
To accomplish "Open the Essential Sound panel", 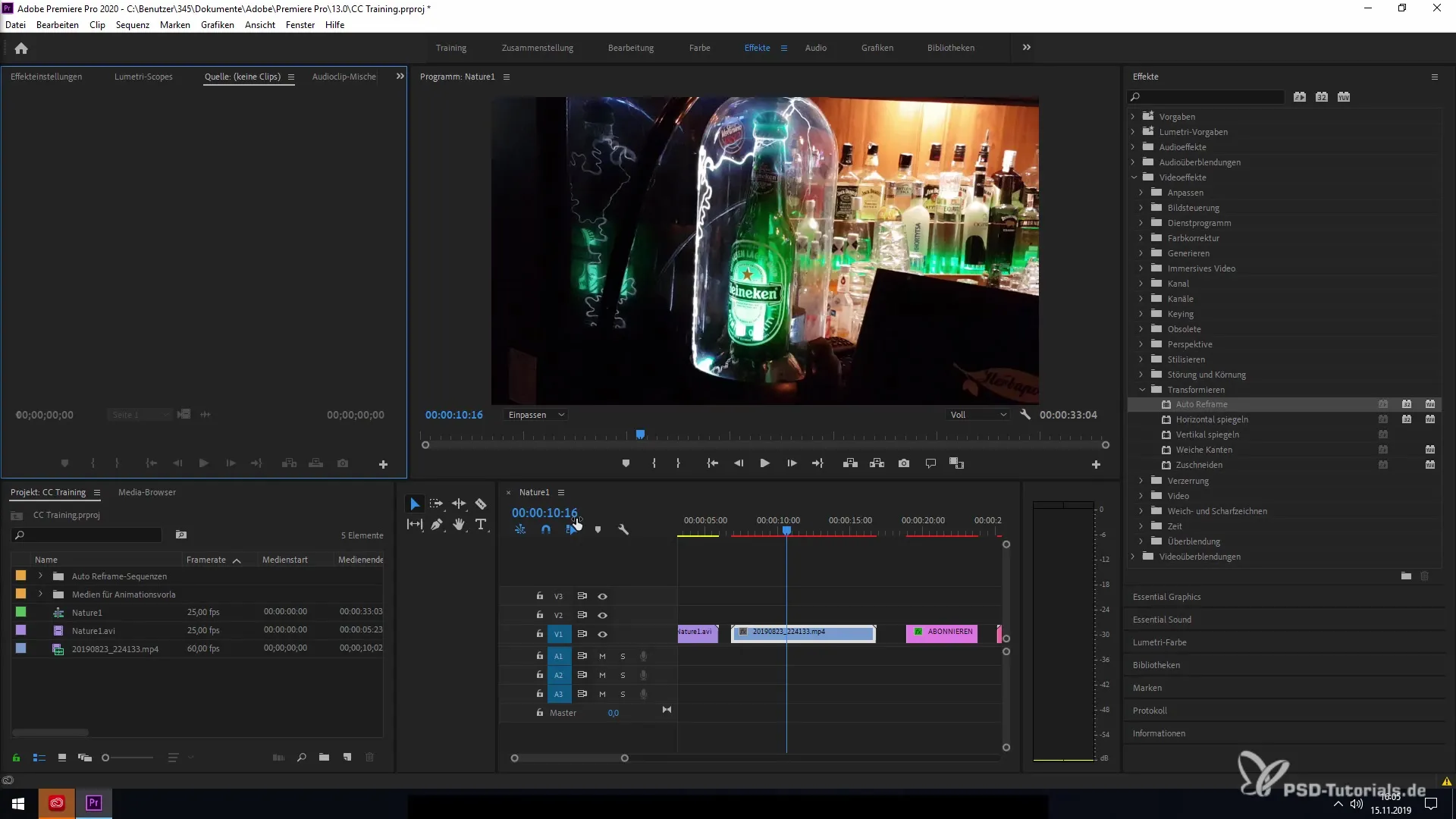I will point(1162,620).
